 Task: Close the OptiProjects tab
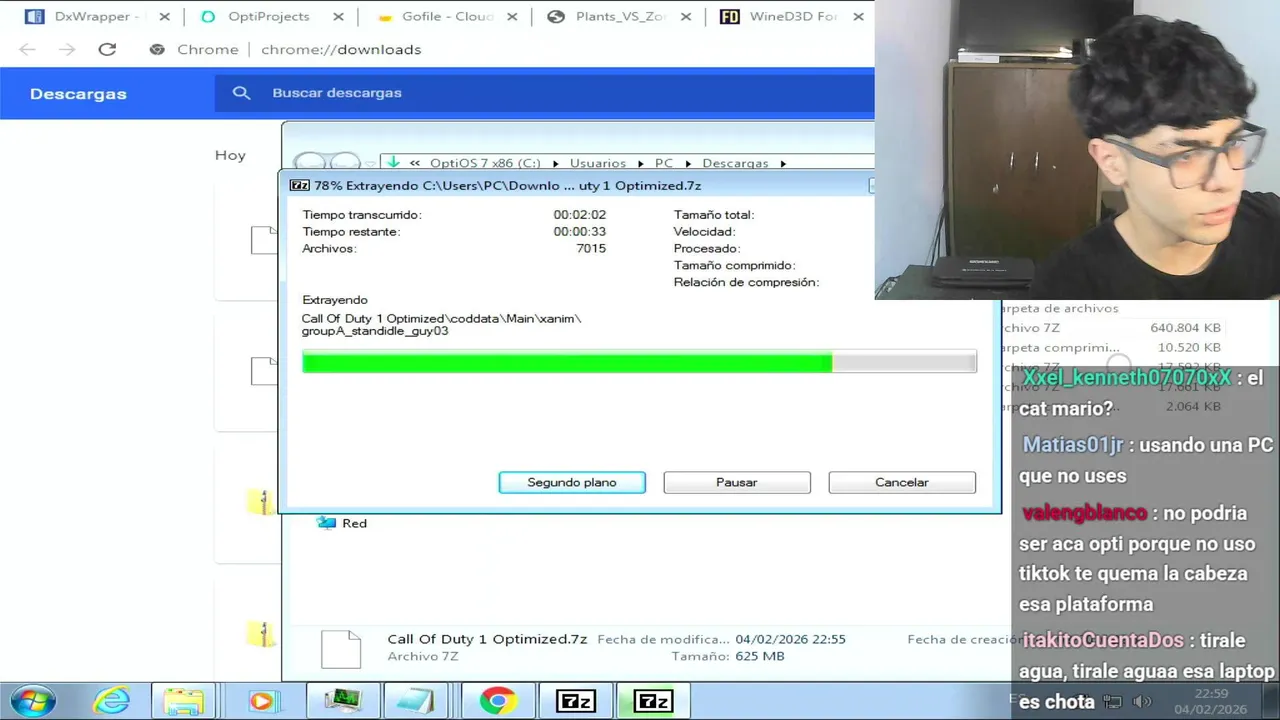(x=338, y=16)
